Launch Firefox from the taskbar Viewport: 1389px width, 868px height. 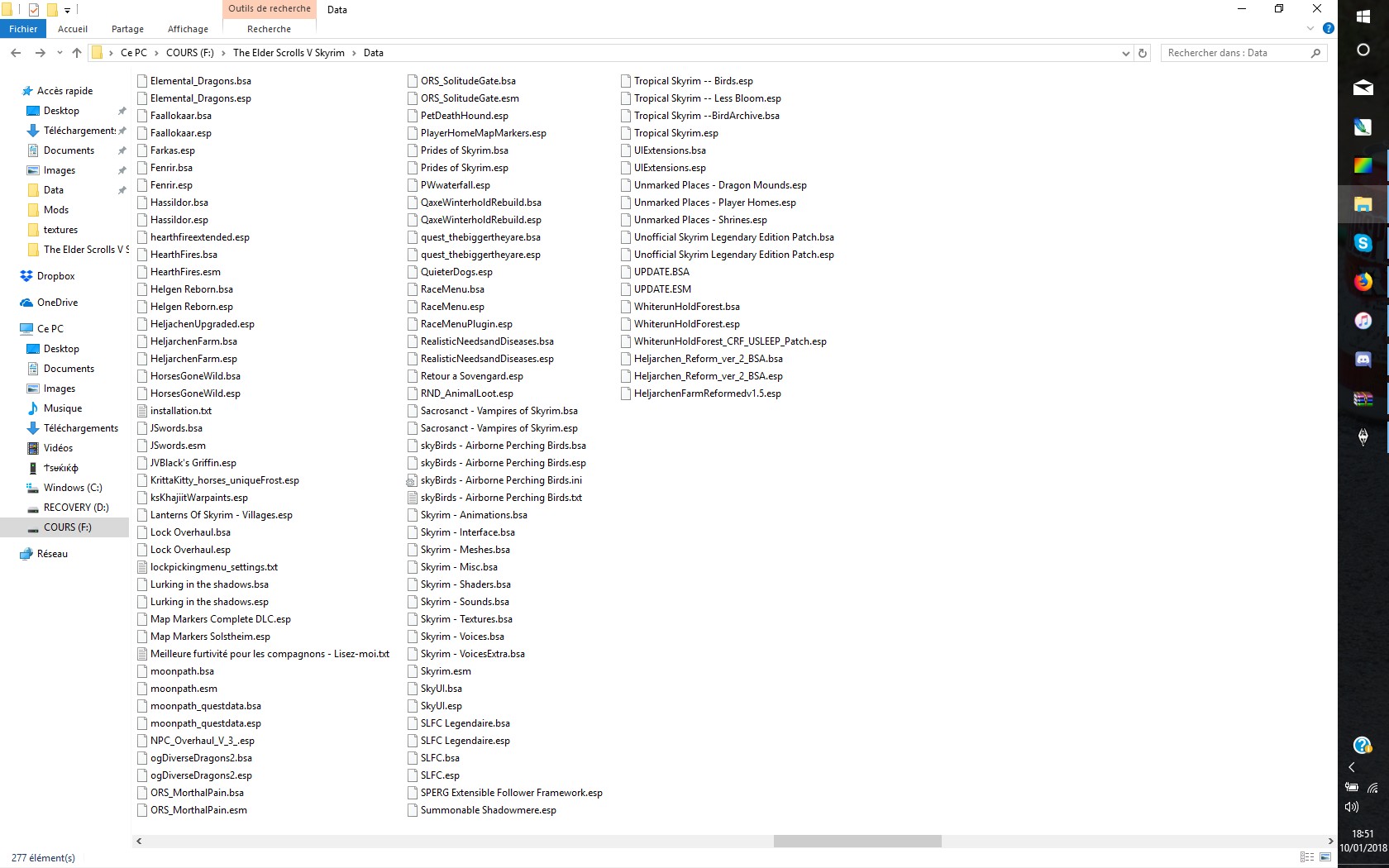coord(1363,282)
